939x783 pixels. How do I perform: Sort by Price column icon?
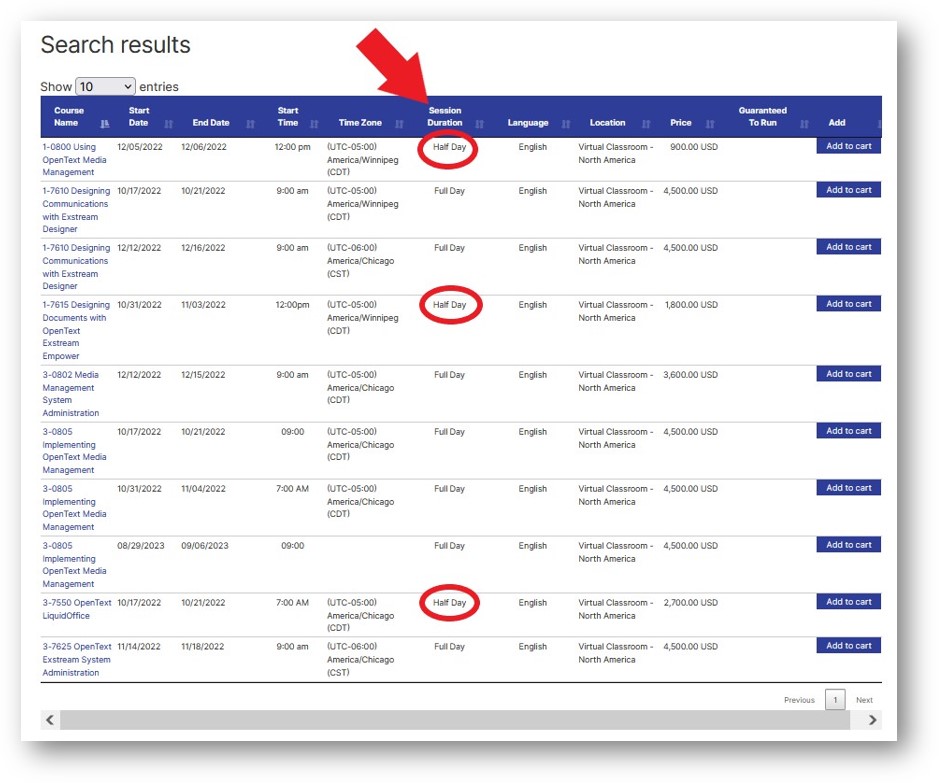[x=710, y=124]
